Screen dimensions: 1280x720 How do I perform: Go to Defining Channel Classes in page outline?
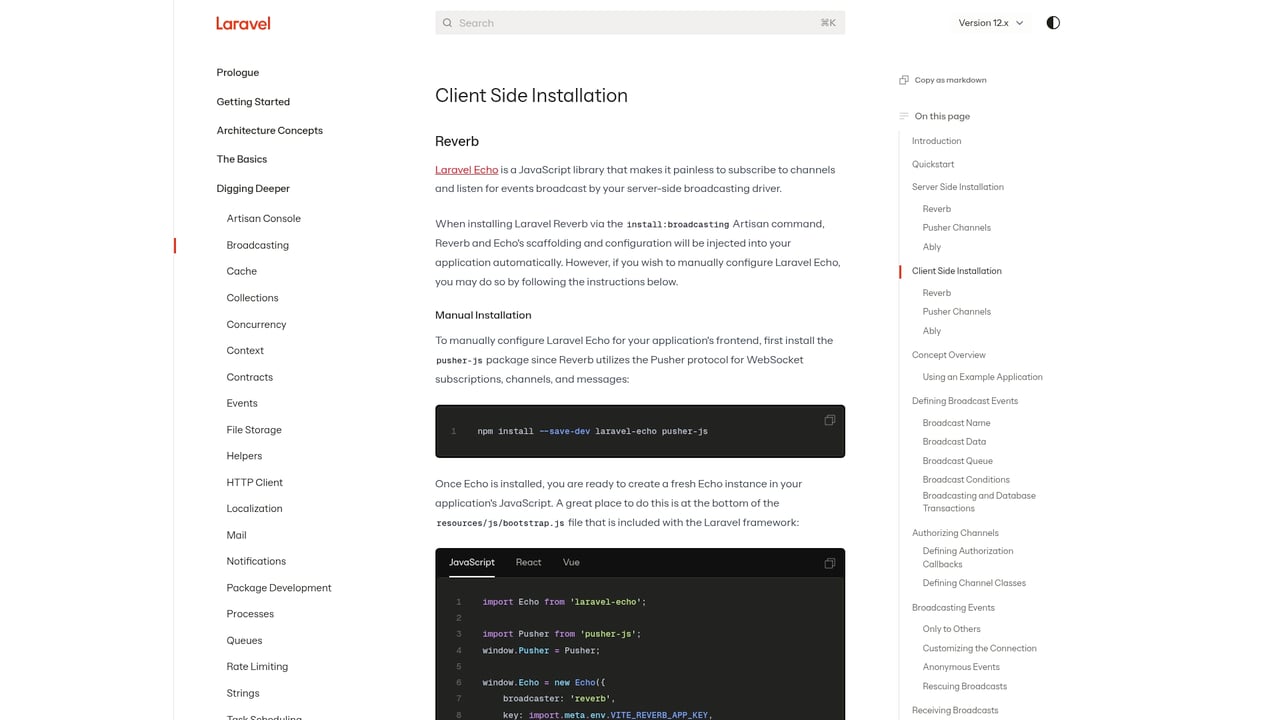point(973,583)
